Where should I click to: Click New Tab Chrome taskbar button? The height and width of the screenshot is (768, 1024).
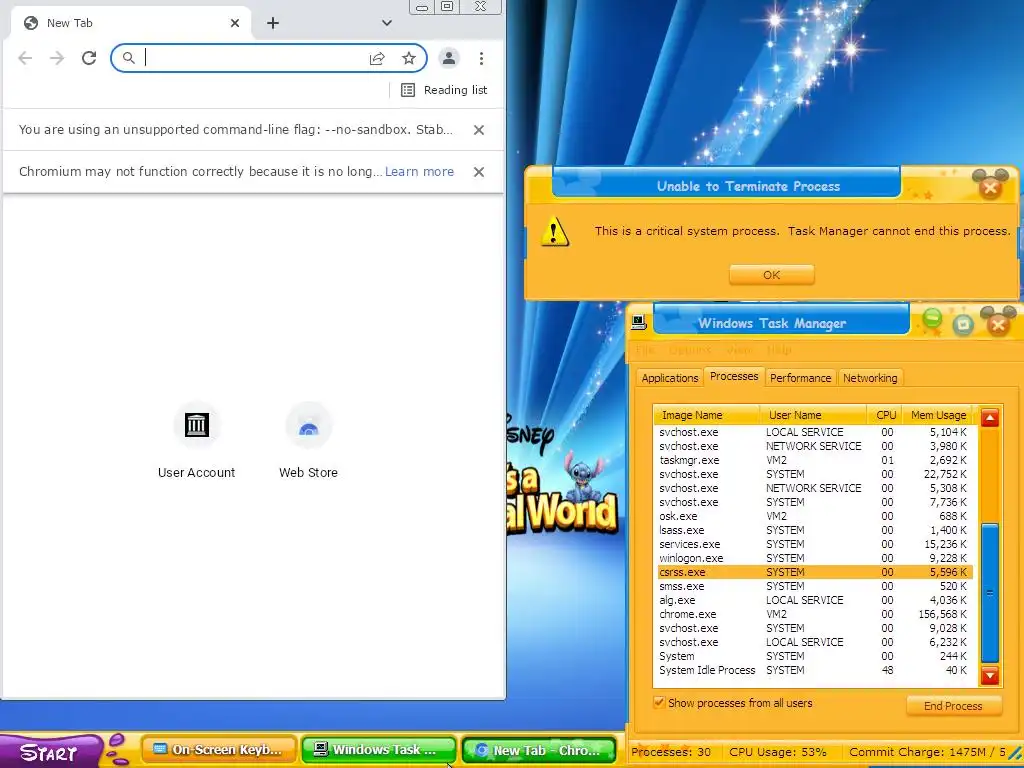click(539, 750)
